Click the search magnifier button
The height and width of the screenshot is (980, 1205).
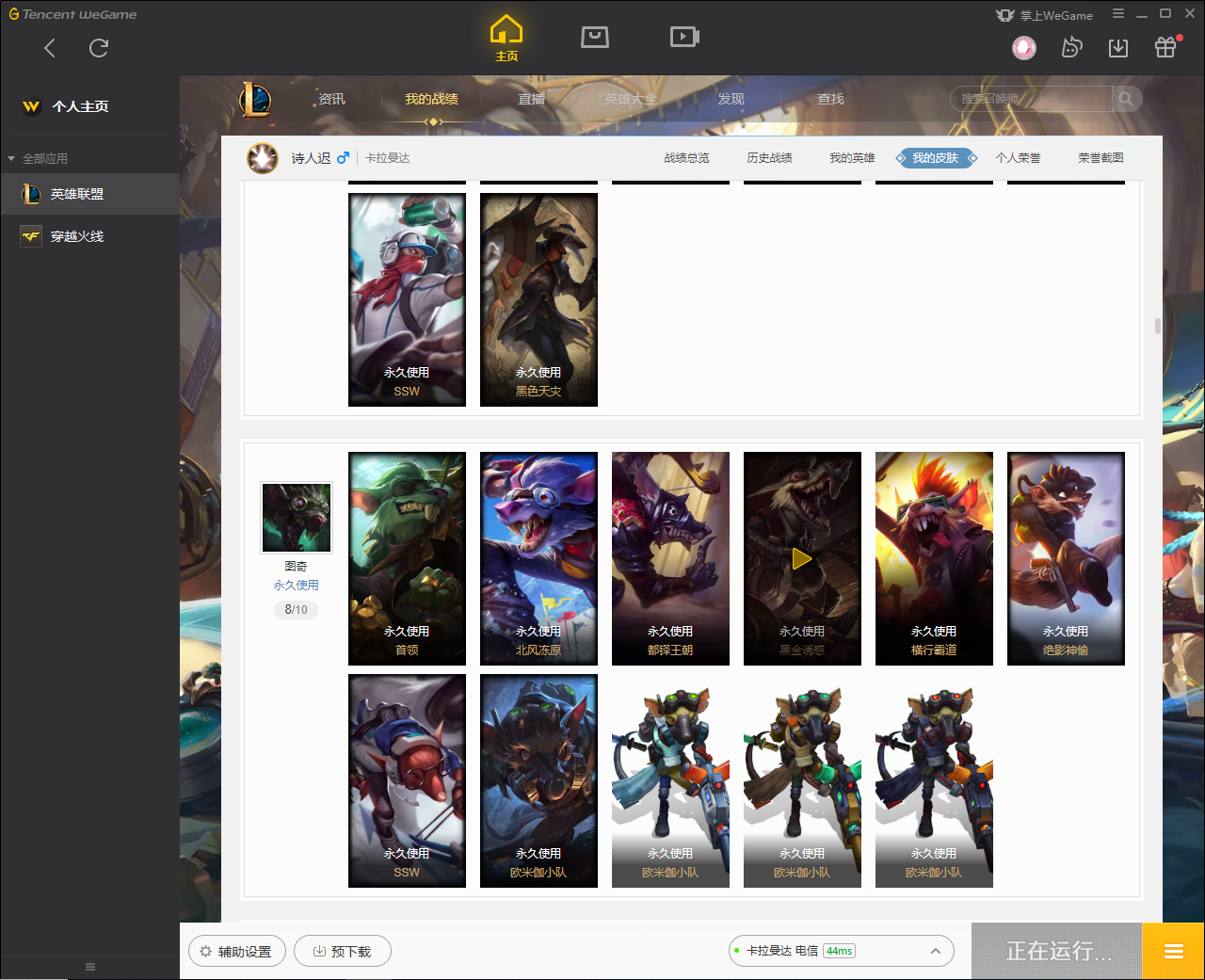[1126, 99]
